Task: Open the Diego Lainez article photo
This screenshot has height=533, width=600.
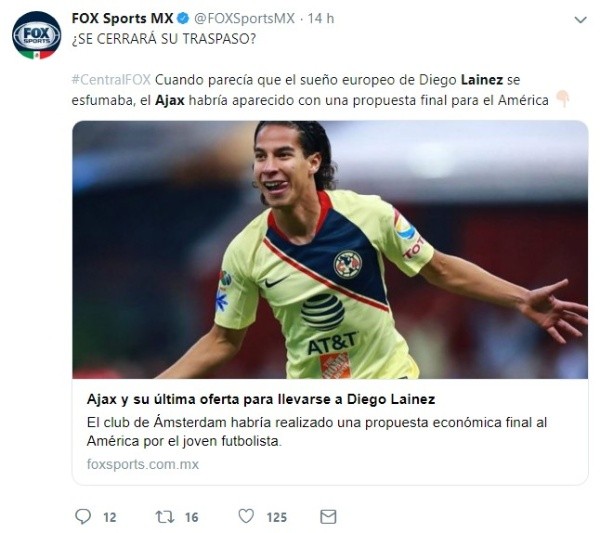Action: click(x=330, y=249)
